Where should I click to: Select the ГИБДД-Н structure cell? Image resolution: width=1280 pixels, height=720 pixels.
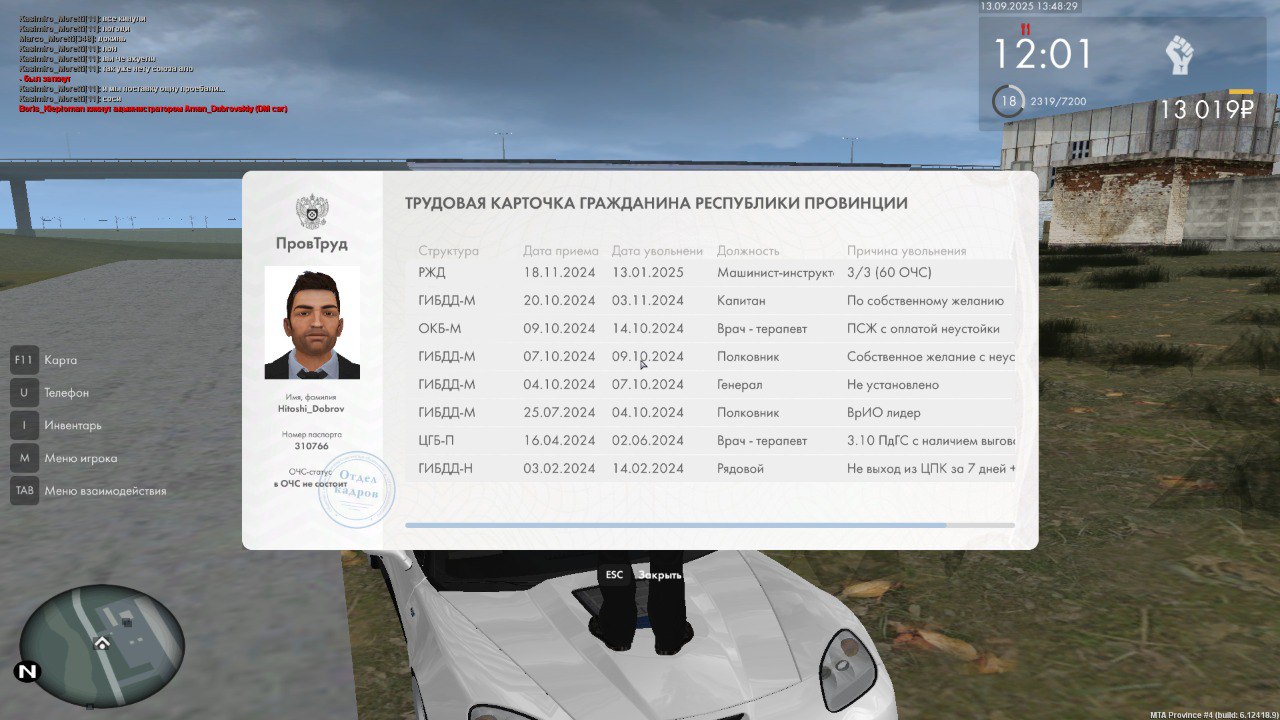point(446,468)
